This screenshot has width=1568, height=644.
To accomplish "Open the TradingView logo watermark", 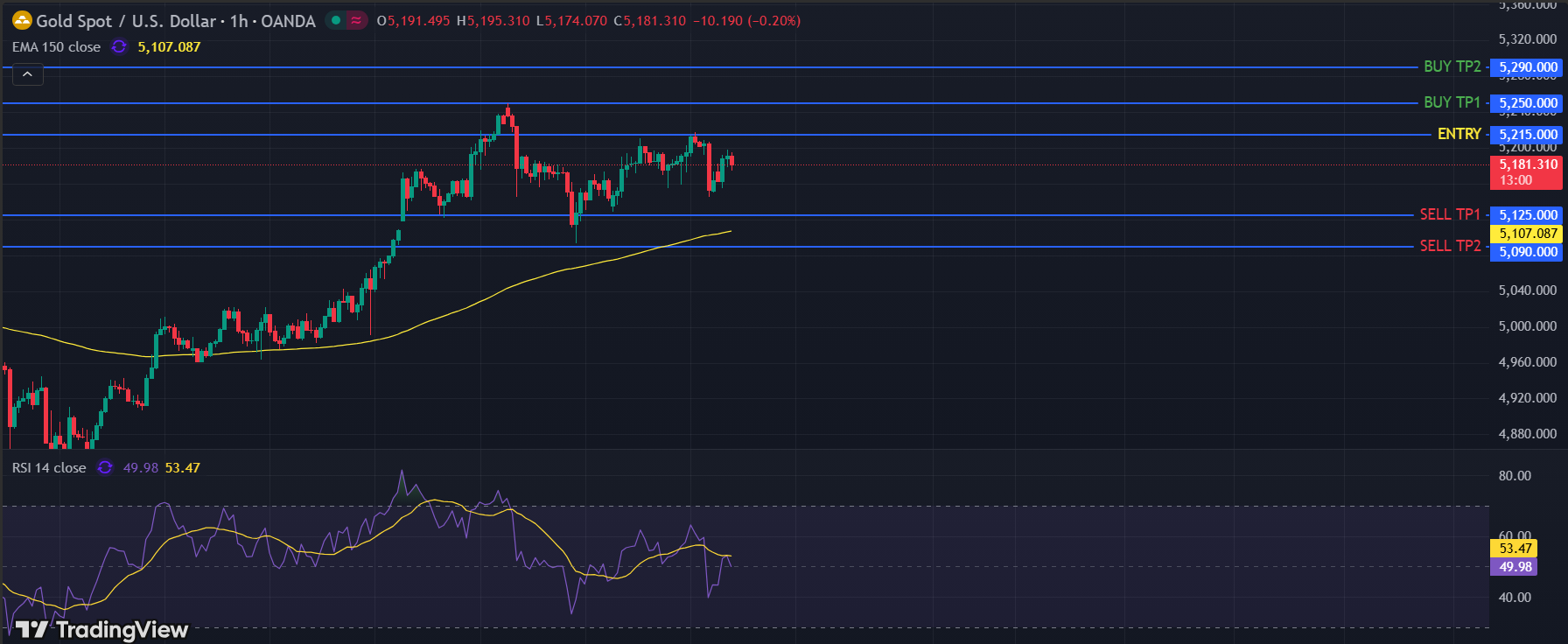I will pyautogui.click(x=101, y=629).
